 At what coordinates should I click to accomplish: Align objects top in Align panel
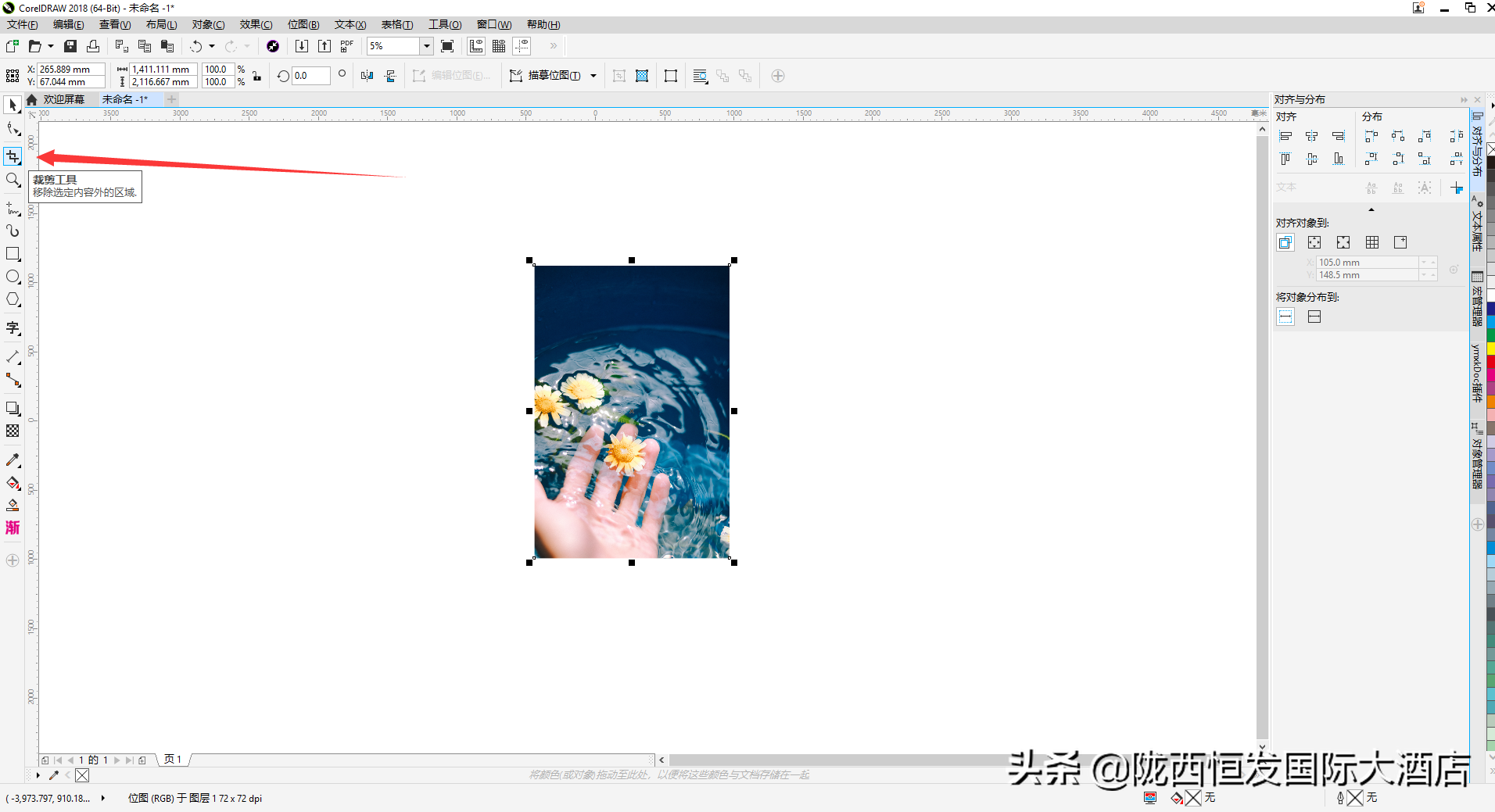(1285, 159)
